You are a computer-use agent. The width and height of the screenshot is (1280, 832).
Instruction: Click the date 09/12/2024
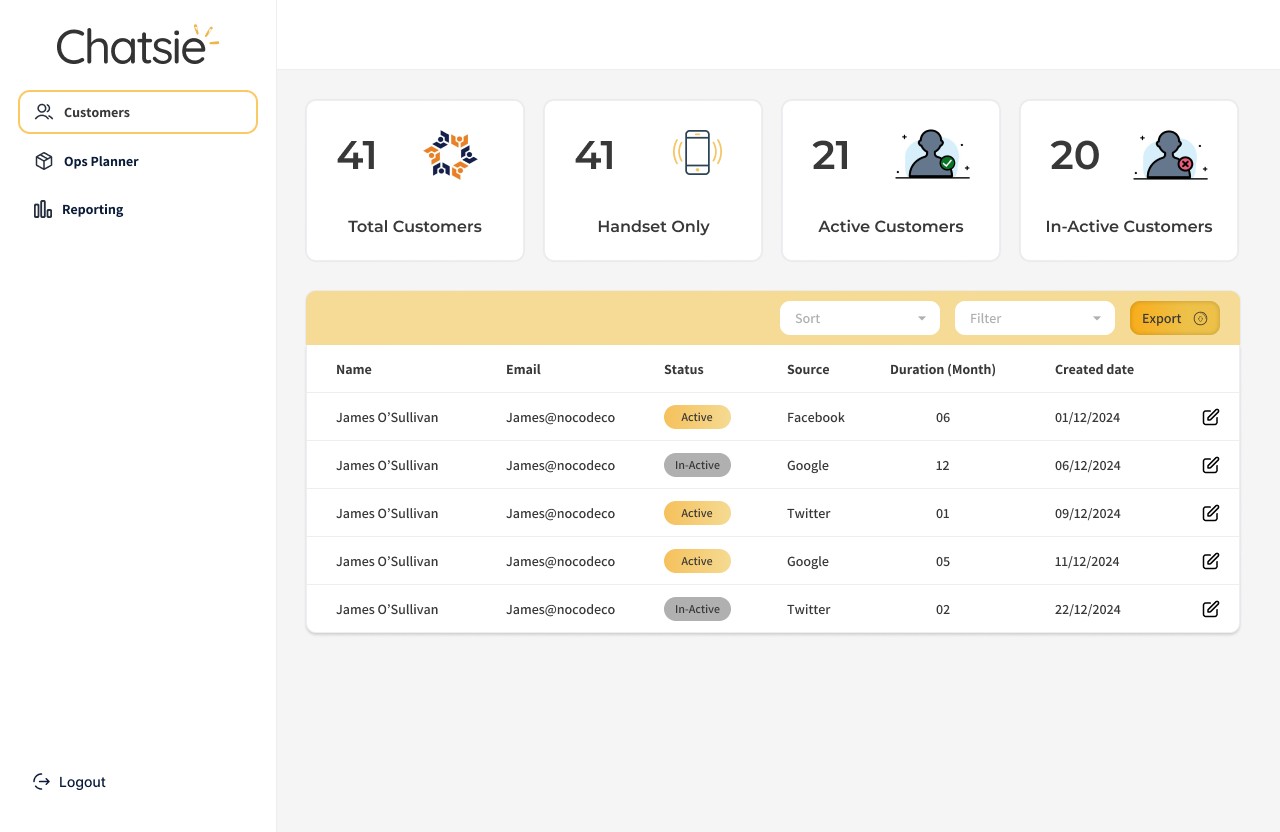coord(1088,513)
